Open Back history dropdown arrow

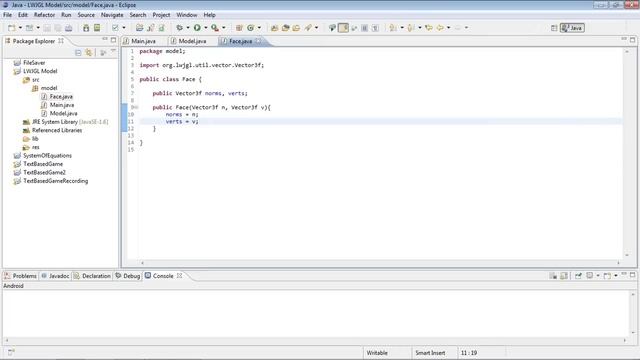tap(449, 28)
